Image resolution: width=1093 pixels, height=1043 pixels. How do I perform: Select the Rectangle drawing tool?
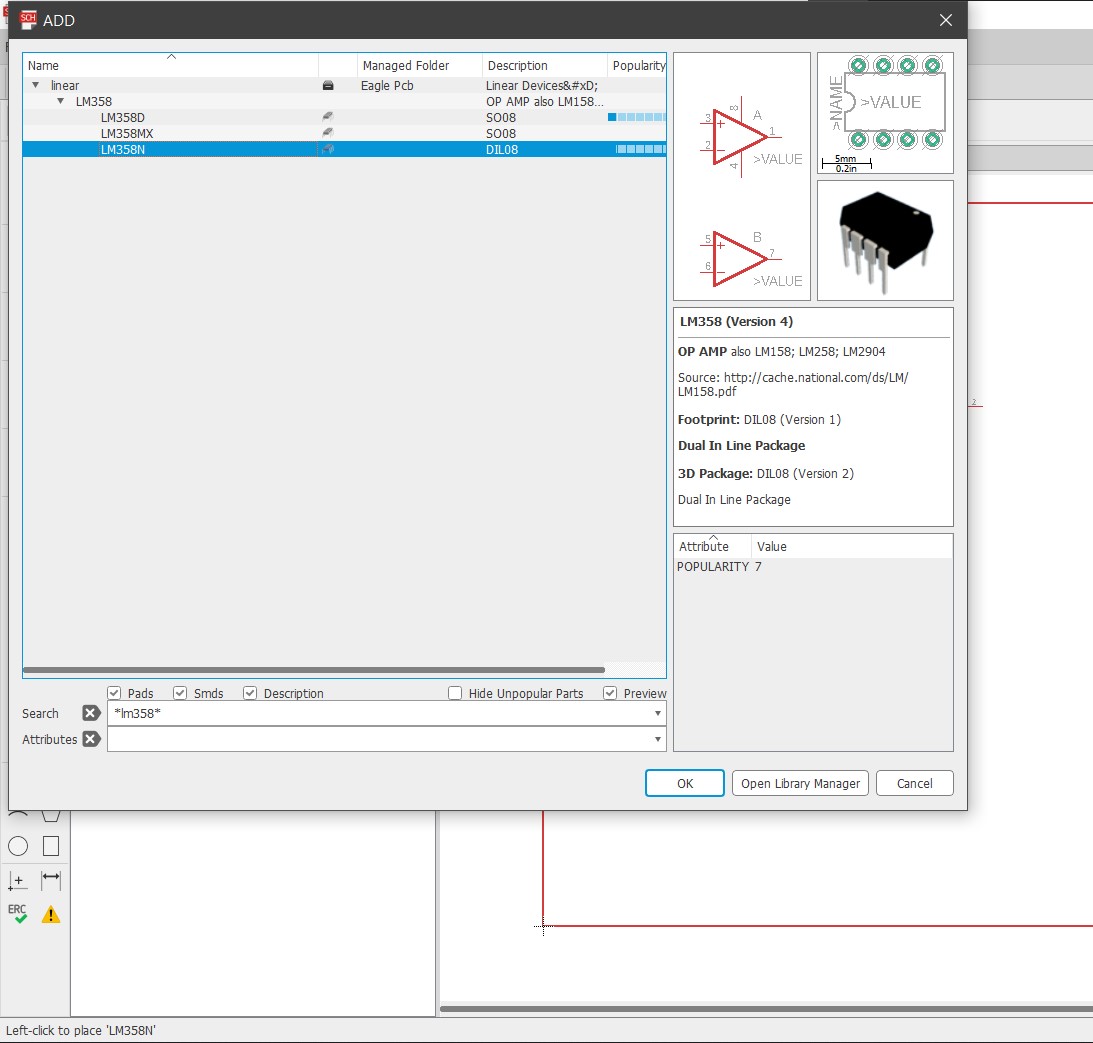[51, 846]
